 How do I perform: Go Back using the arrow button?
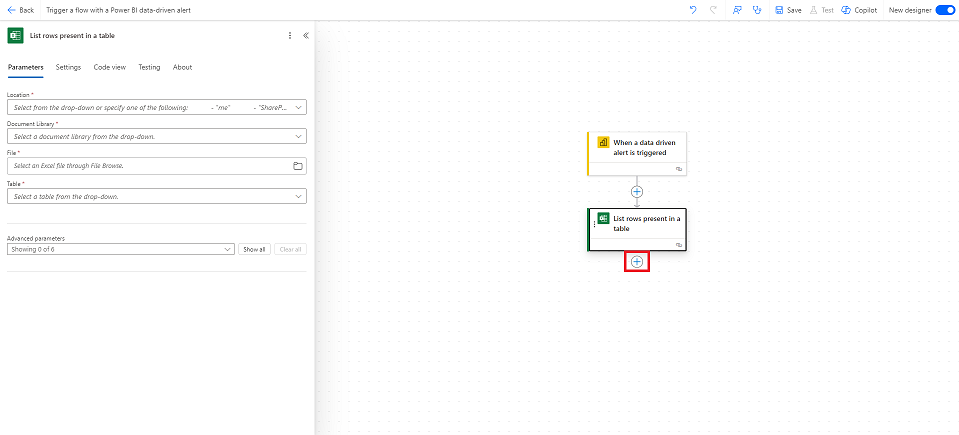[x=20, y=9]
